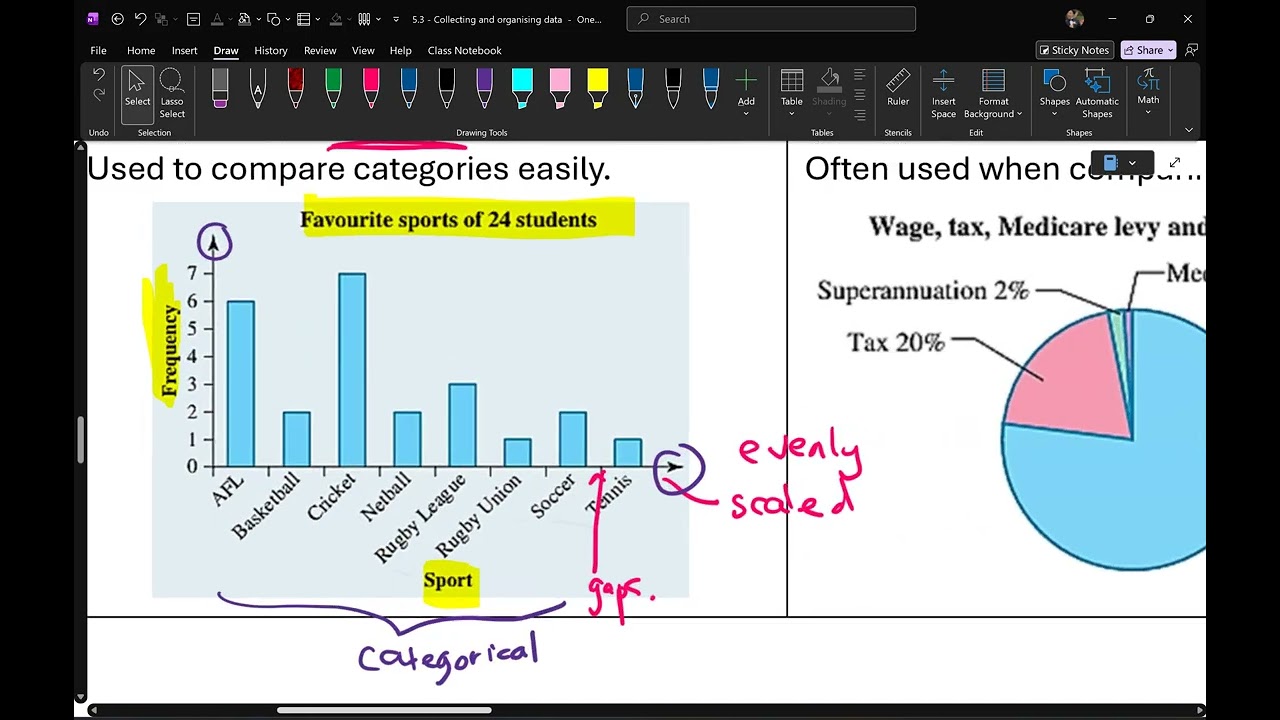Select the yellow highlighter
This screenshot has width=1280, height=720.
597,88
